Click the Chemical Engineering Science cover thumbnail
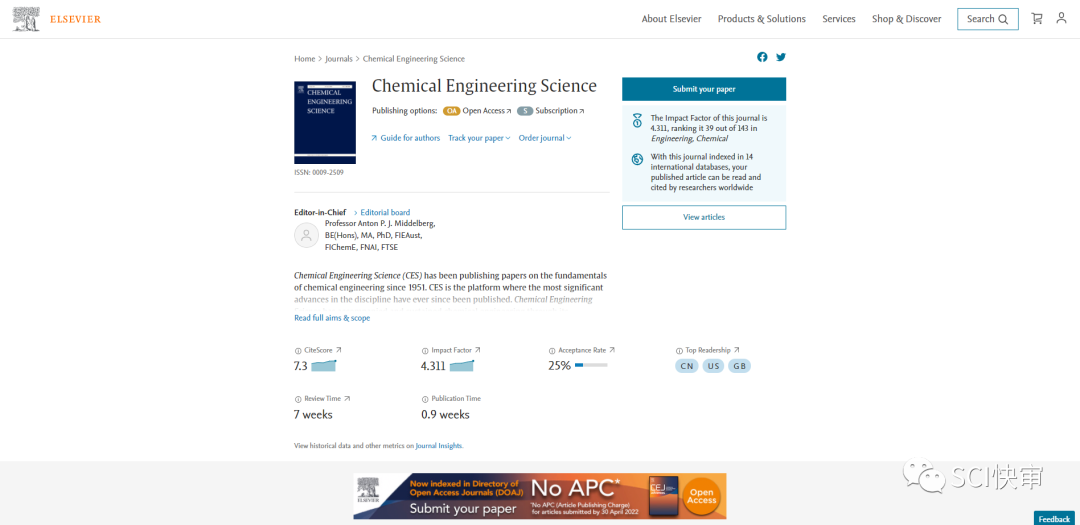The width and height of the screenshot is (1080, 525). (325, 122)
